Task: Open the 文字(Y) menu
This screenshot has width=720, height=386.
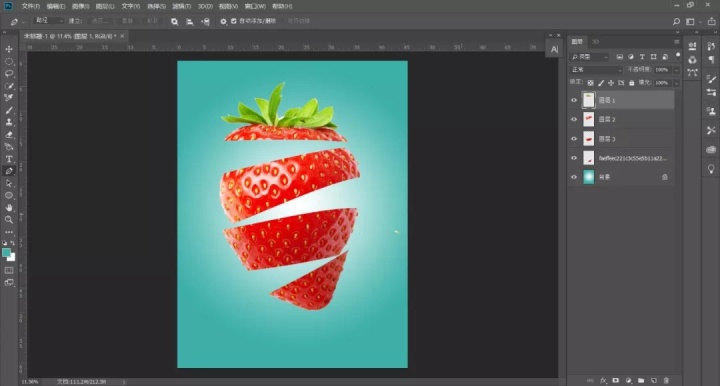Action: pos(131,6)
